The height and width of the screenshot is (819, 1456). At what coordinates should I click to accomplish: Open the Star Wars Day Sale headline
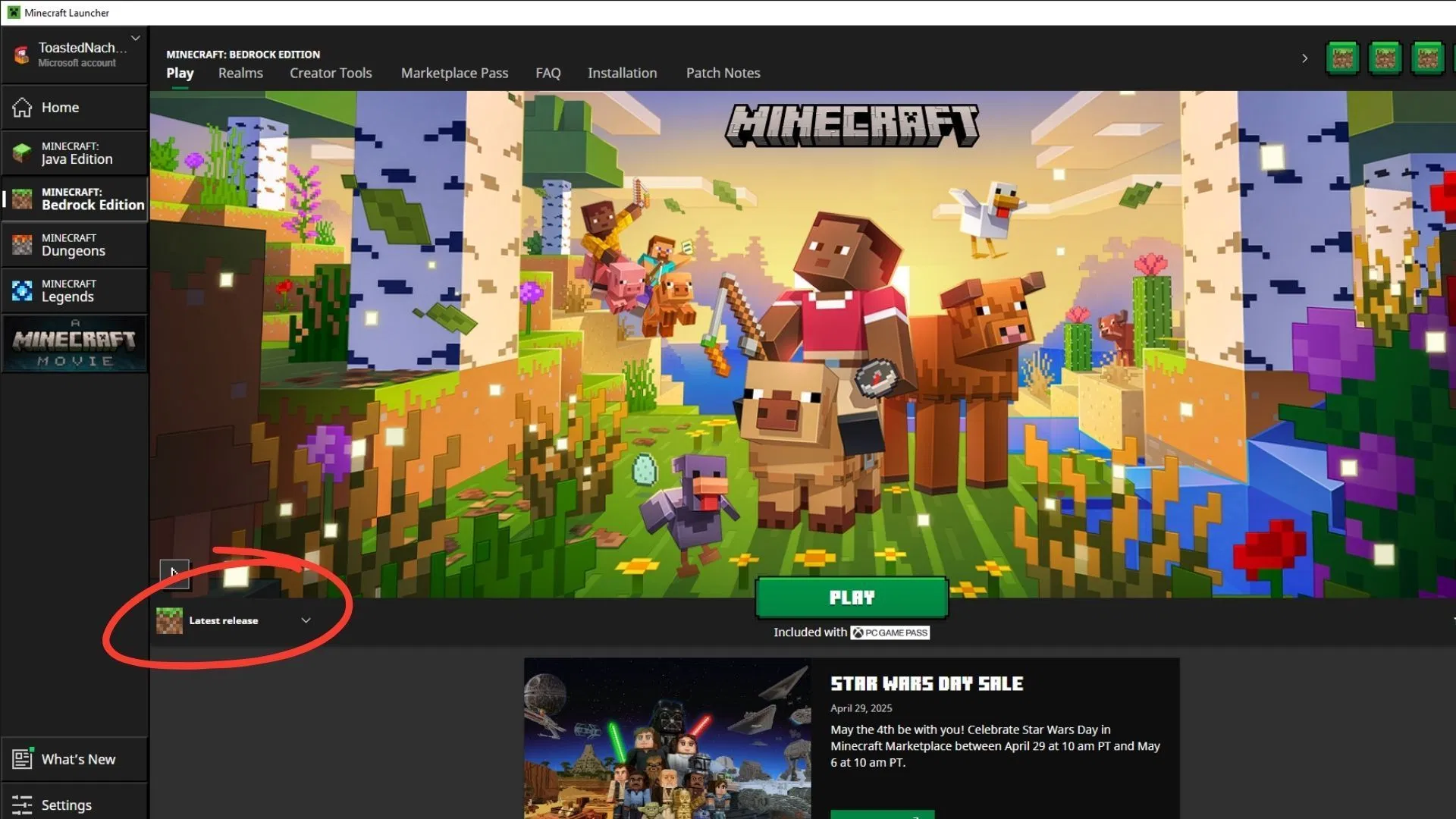(926, 684)
